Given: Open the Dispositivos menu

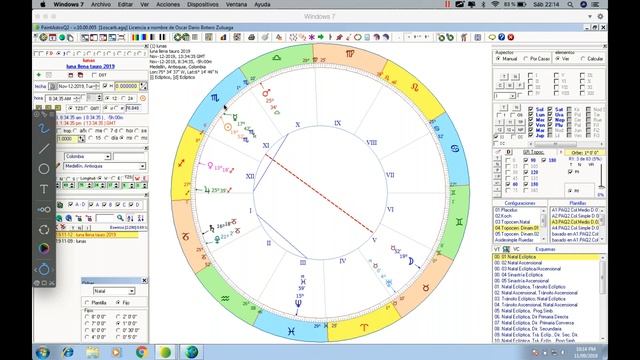Looking at the screenshot, I should click(x=203, y=4).
